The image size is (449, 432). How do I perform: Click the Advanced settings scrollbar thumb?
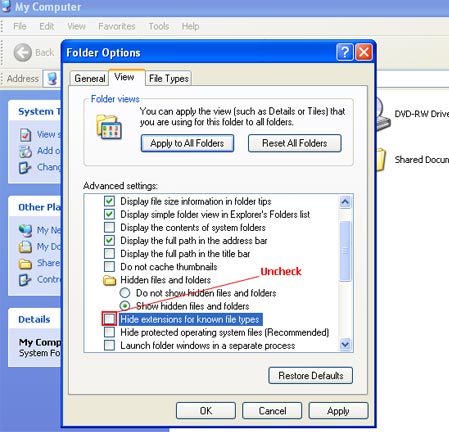click(x=345, y=251)
